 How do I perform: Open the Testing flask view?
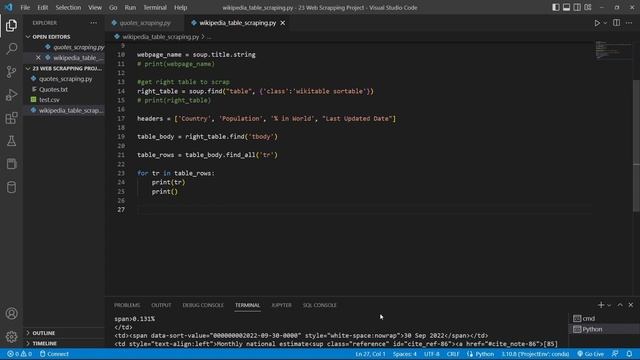11,141
